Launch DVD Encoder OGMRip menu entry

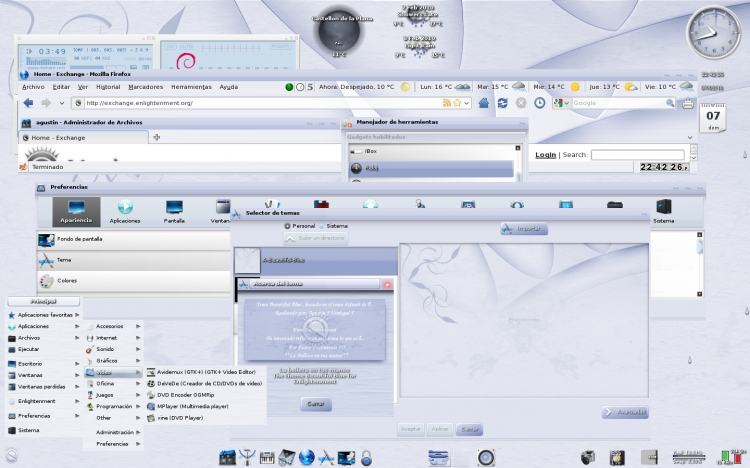point(206,395)
